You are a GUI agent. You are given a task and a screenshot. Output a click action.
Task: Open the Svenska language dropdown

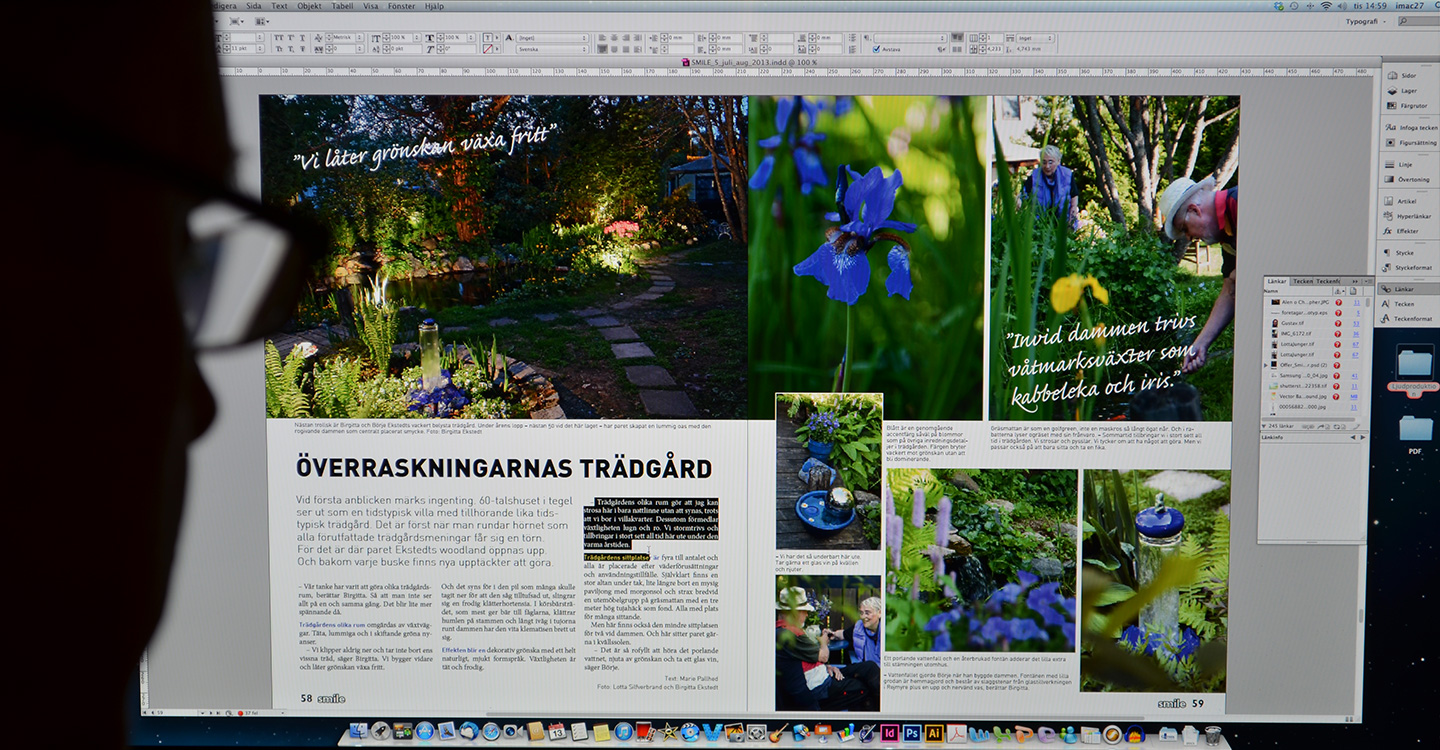[552, 49]
